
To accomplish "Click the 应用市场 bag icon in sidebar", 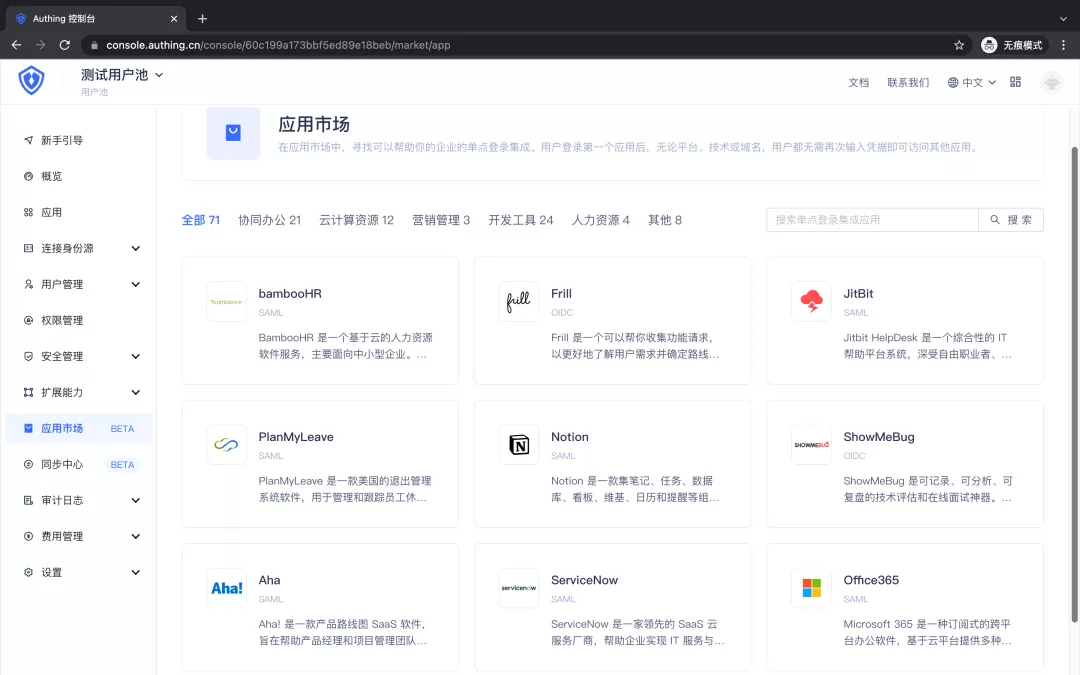I will click(28, 428).
